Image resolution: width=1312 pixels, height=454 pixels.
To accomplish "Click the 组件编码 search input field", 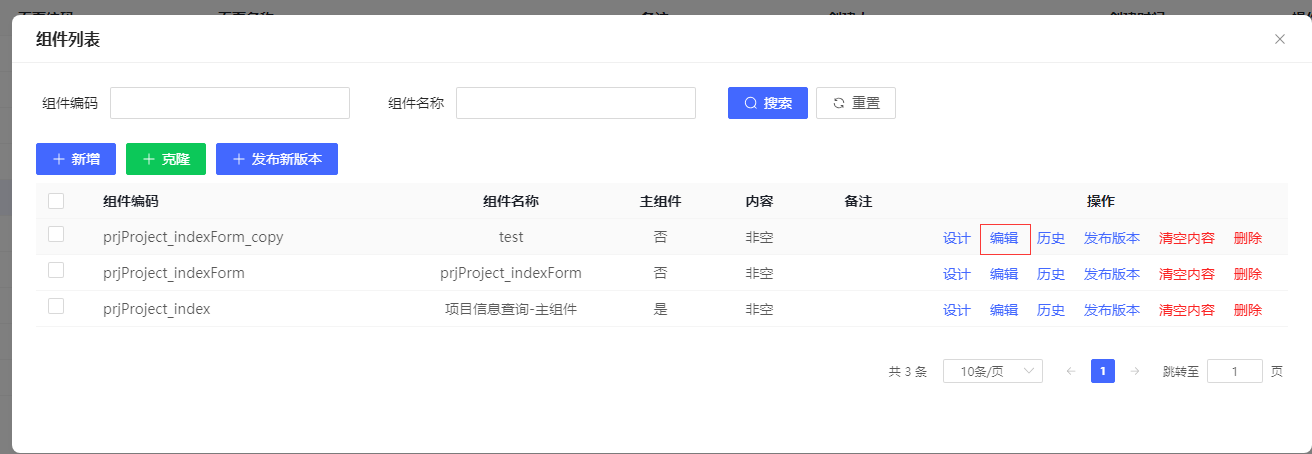I will (x=230, y=103).
